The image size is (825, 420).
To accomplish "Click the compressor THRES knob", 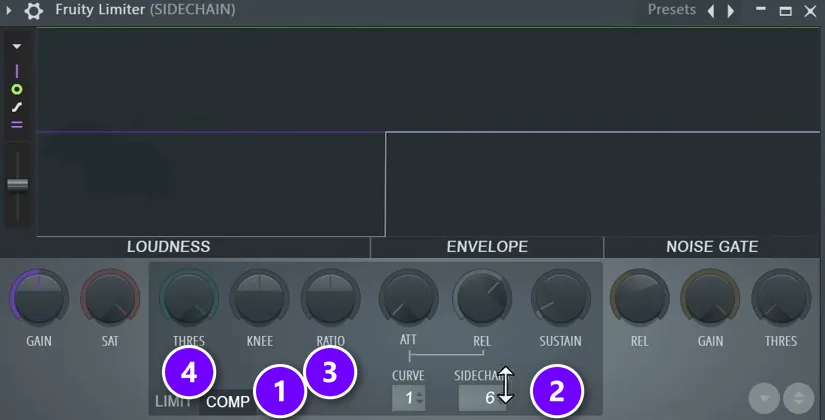I will pyautogui.click(x=189, y=298).
